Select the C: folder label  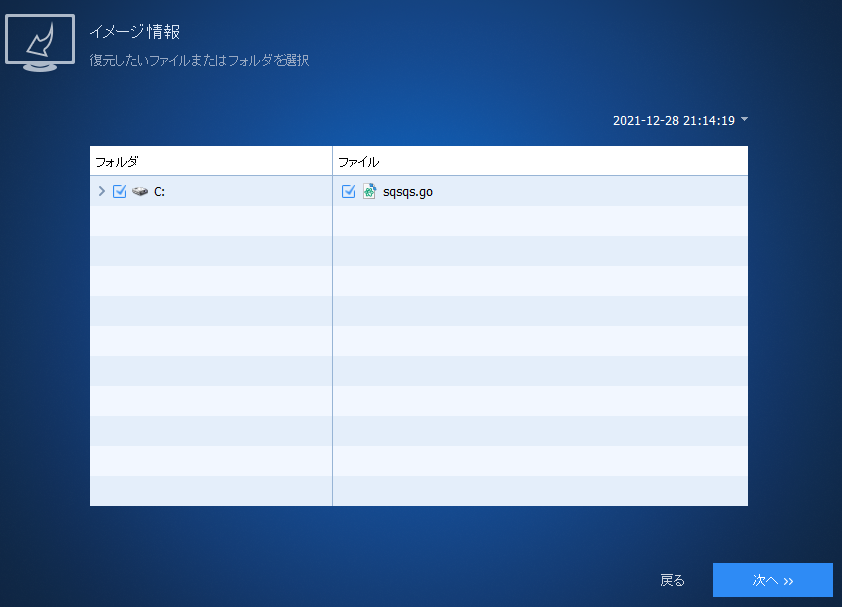click(x=159, y=192)
